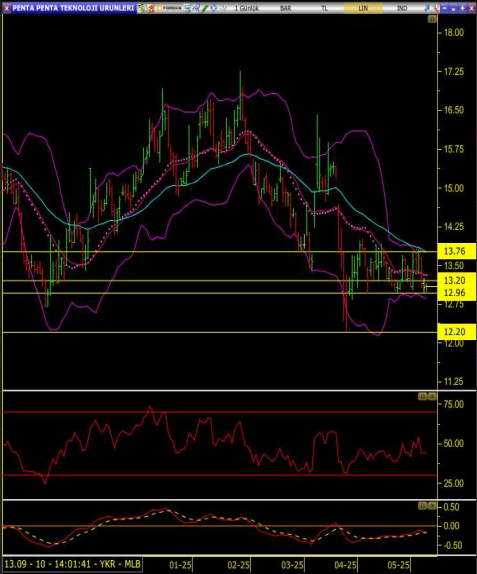Close the MACD indicator panel
Screen dimensions: 477x574
432,506
